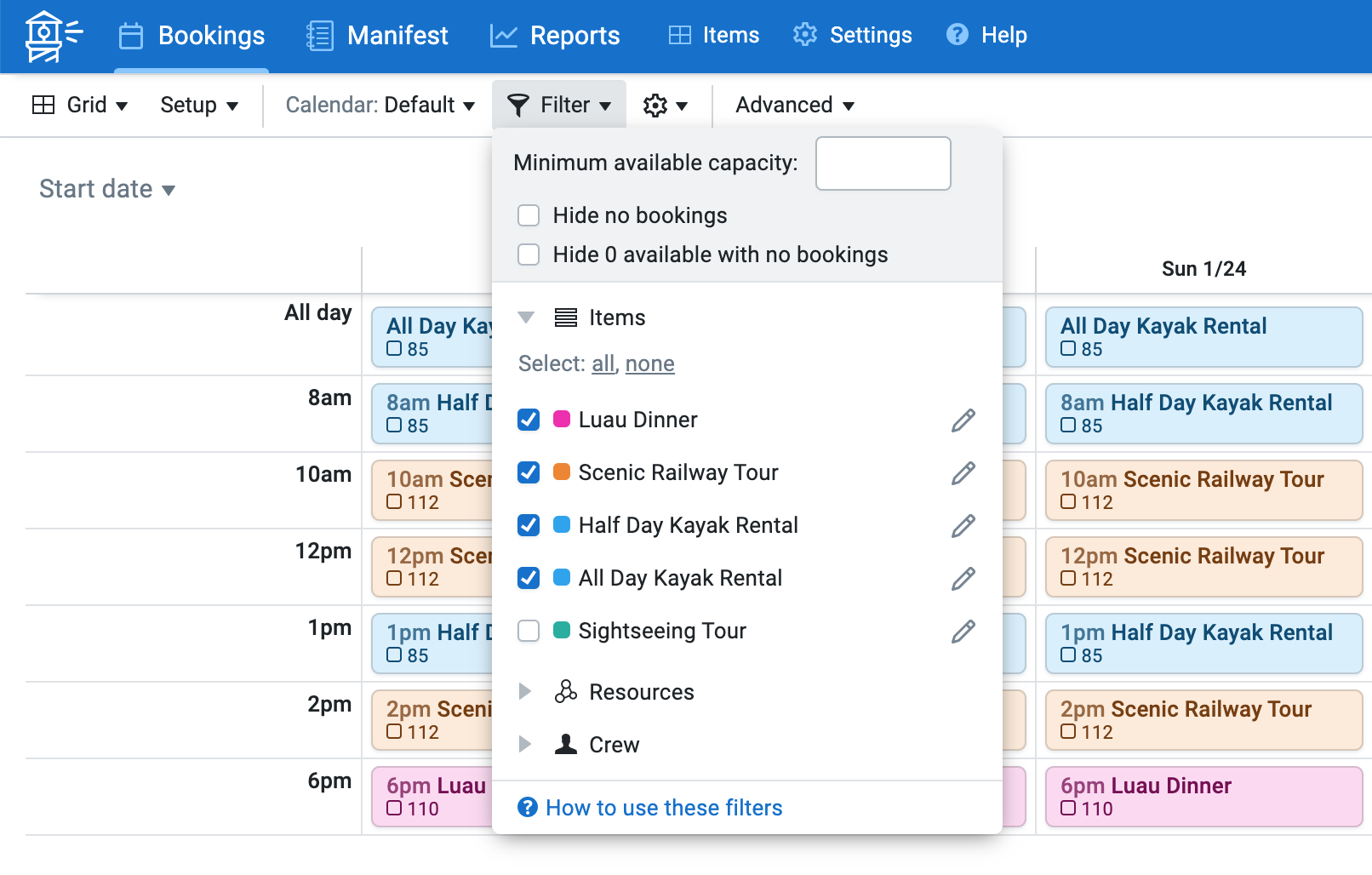
Task: Uncheck the Luau Dinner item
Action: click(x=529, y=420)
